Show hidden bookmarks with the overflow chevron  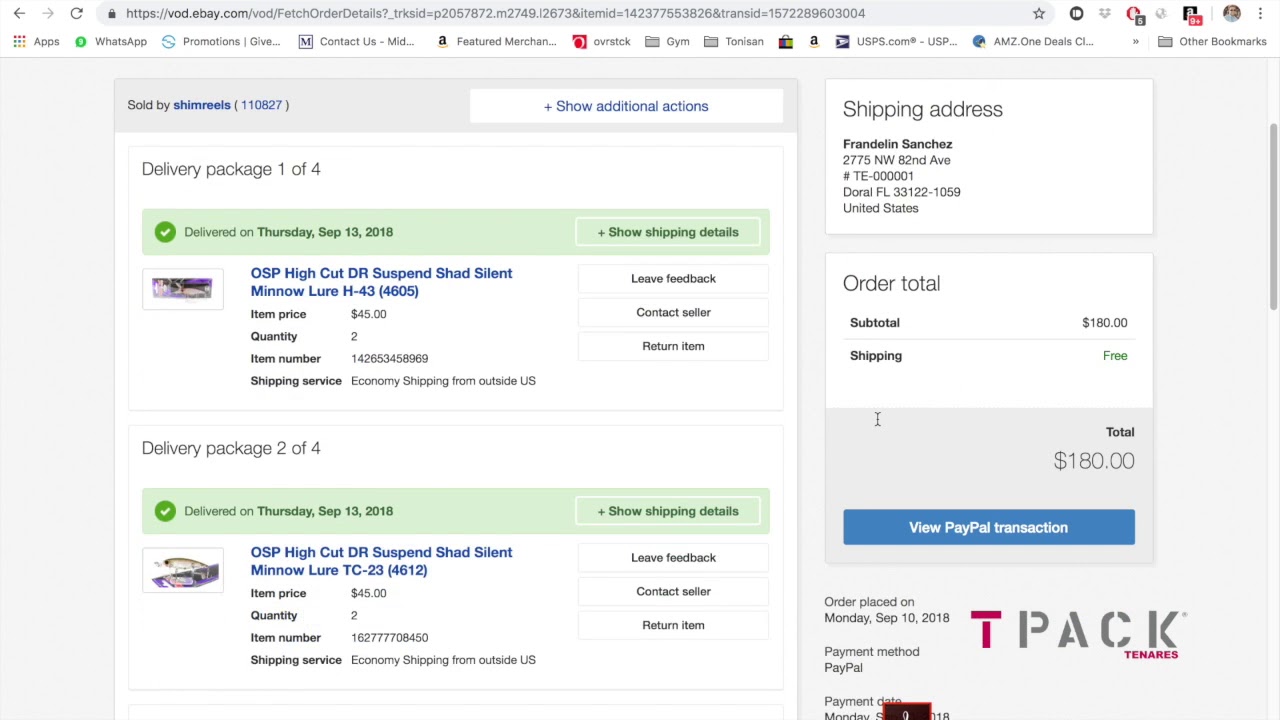pos(1135,41)
